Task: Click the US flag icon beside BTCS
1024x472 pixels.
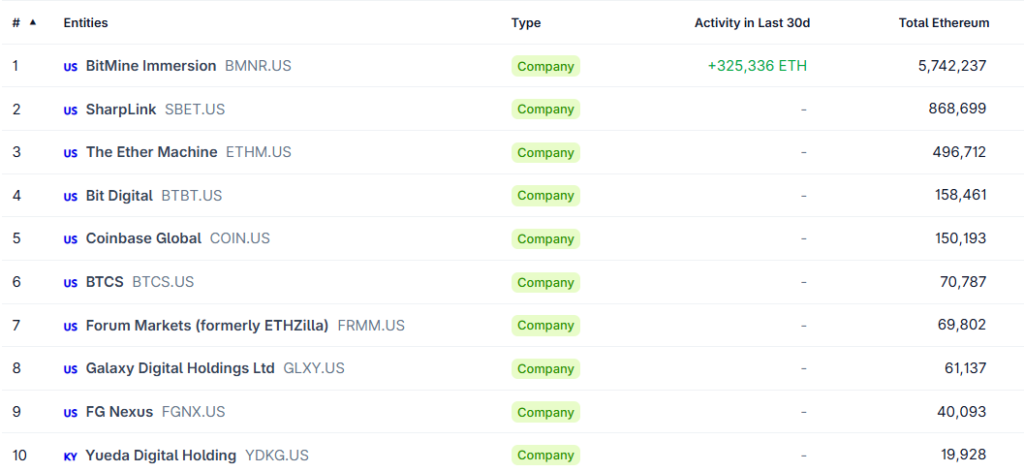Action: point(71,283)
